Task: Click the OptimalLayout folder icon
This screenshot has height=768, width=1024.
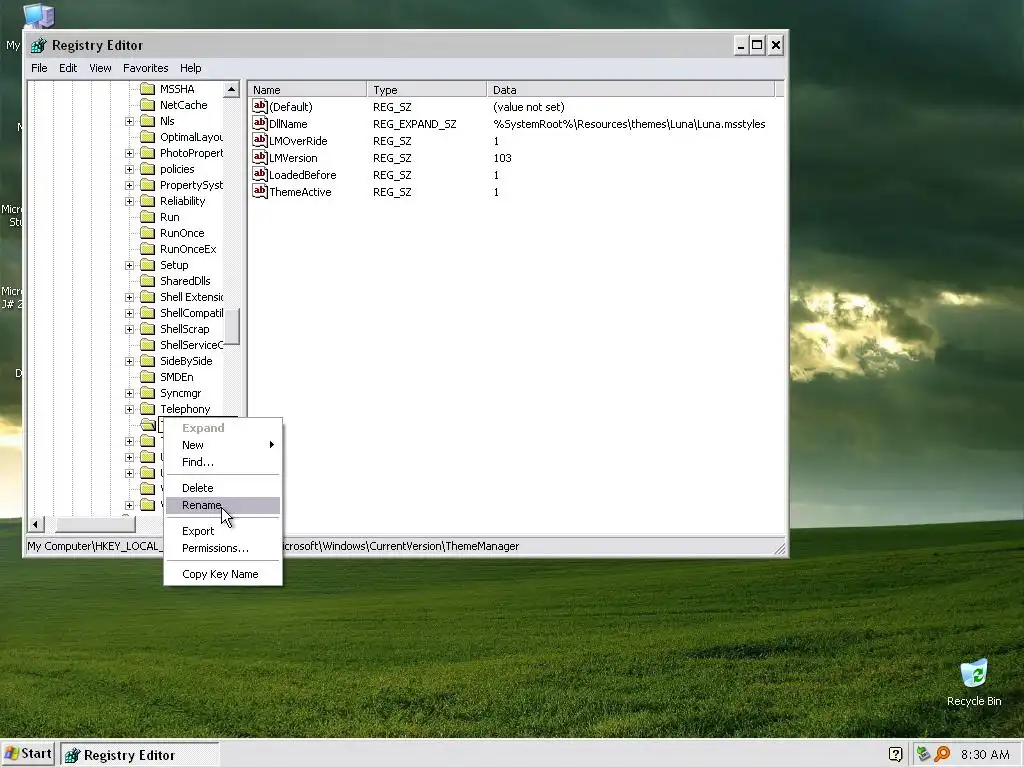Action: (148, 136)
